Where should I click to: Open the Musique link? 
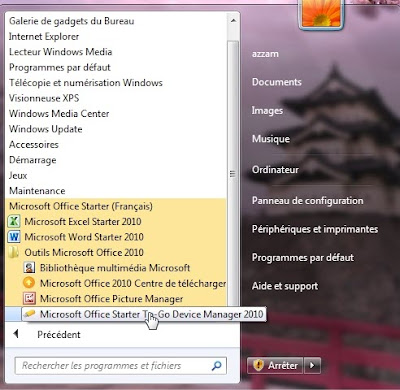pos(271,139)
